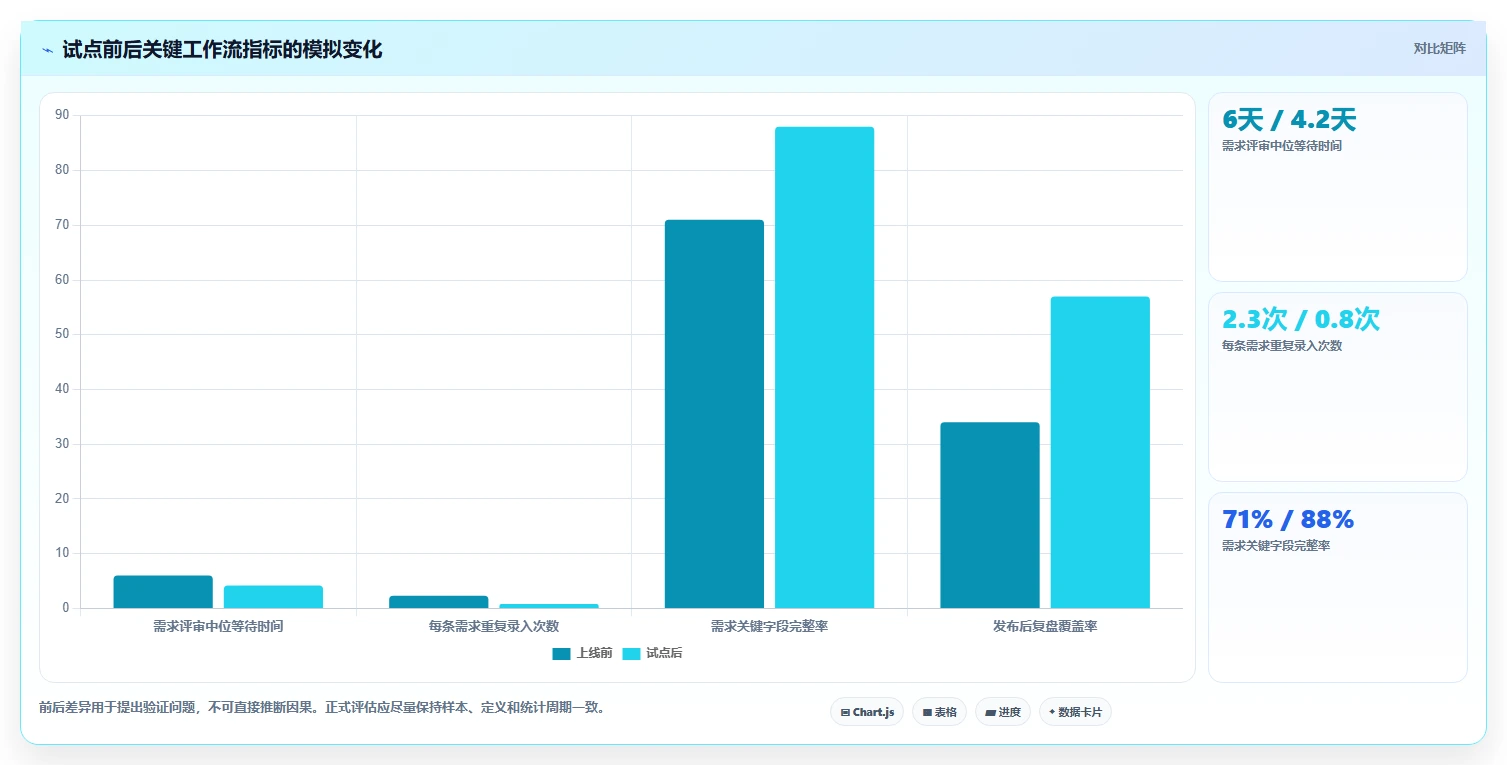Click the footnote beginning 前后差异用于提出验证问题
The image size is (1507, 765).
click(322, 707)
